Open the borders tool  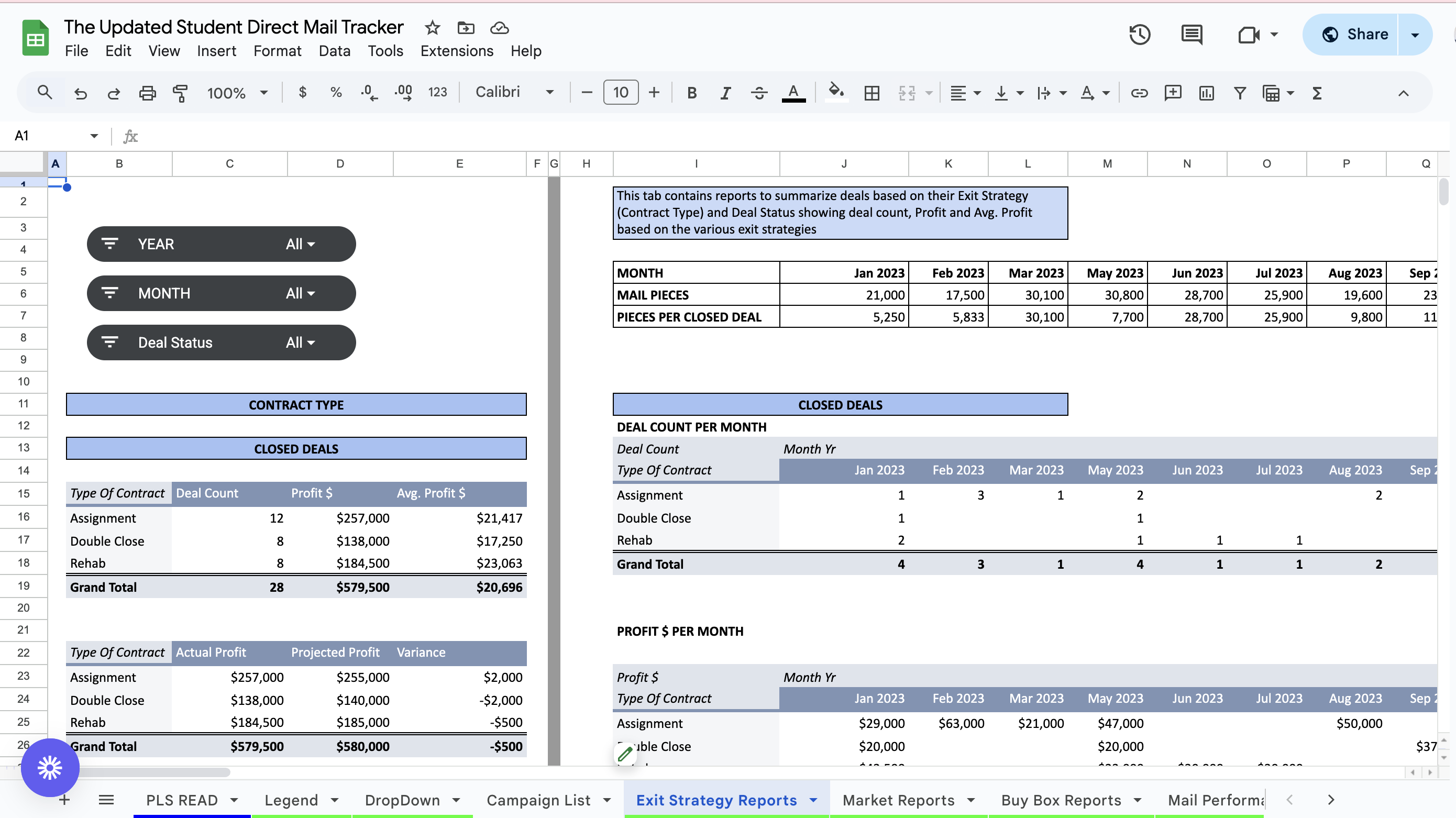pos(872,93)
